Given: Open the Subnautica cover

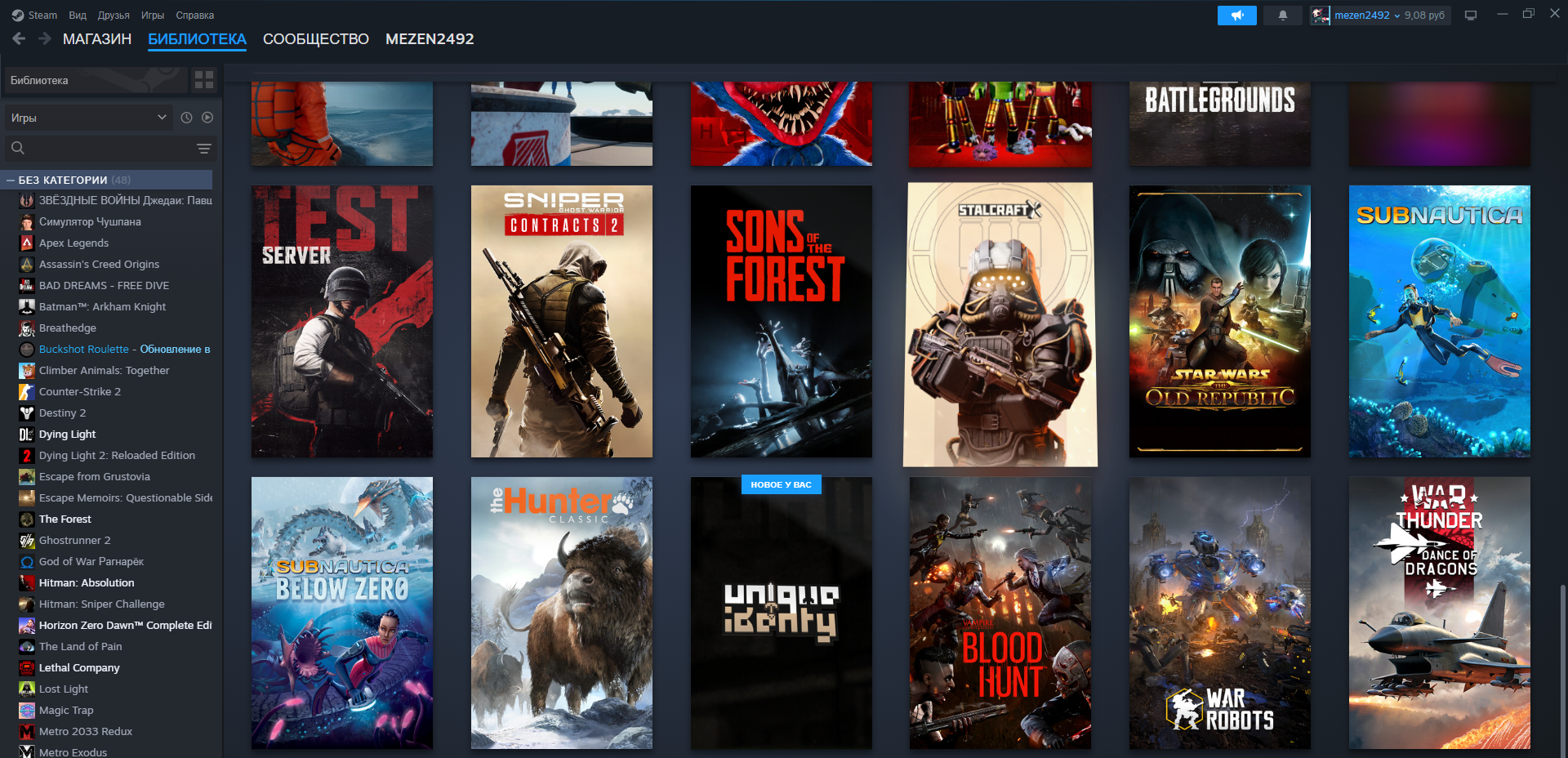Looking at the screenshot, I should pos(1440,321).
